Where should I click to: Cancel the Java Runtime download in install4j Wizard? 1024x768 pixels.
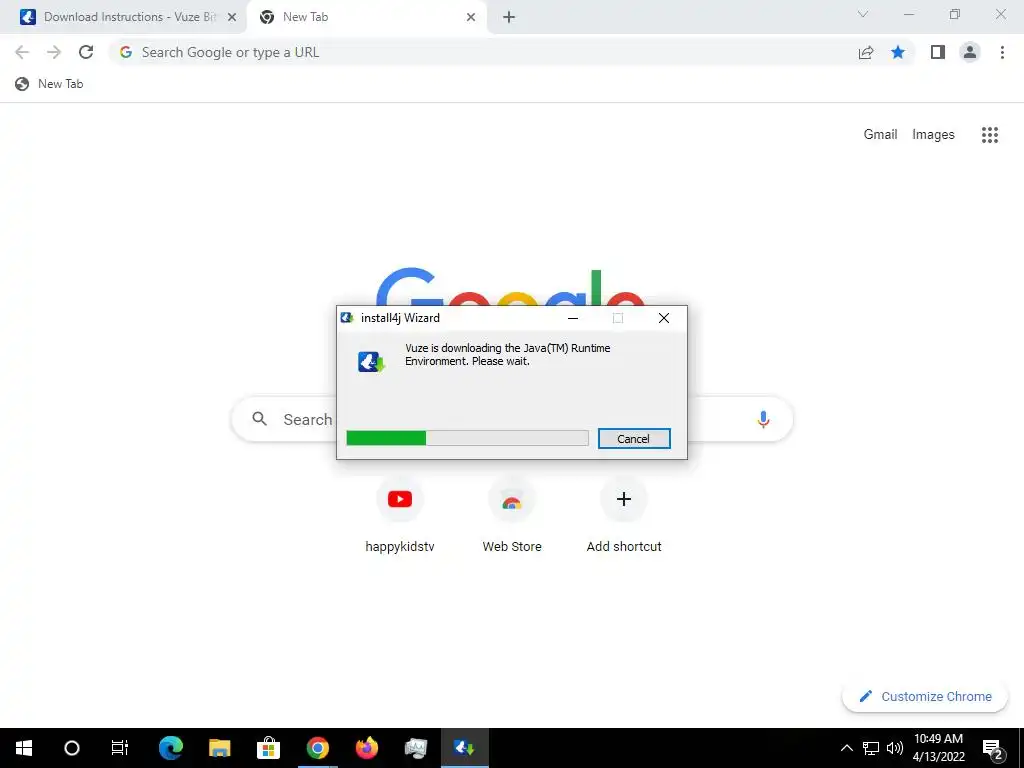click(x=633, y=439)
